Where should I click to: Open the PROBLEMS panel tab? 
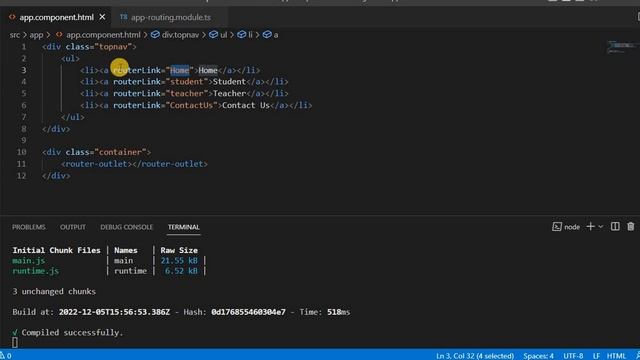29,227
